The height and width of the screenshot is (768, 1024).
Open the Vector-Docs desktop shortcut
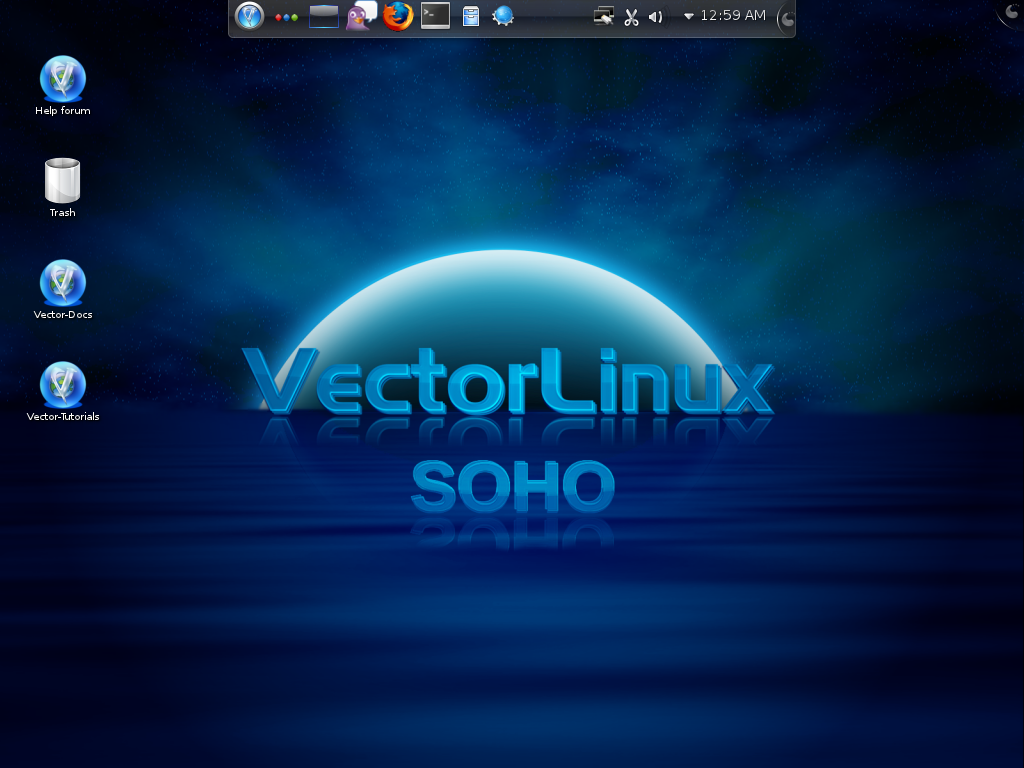pos(62,283)
